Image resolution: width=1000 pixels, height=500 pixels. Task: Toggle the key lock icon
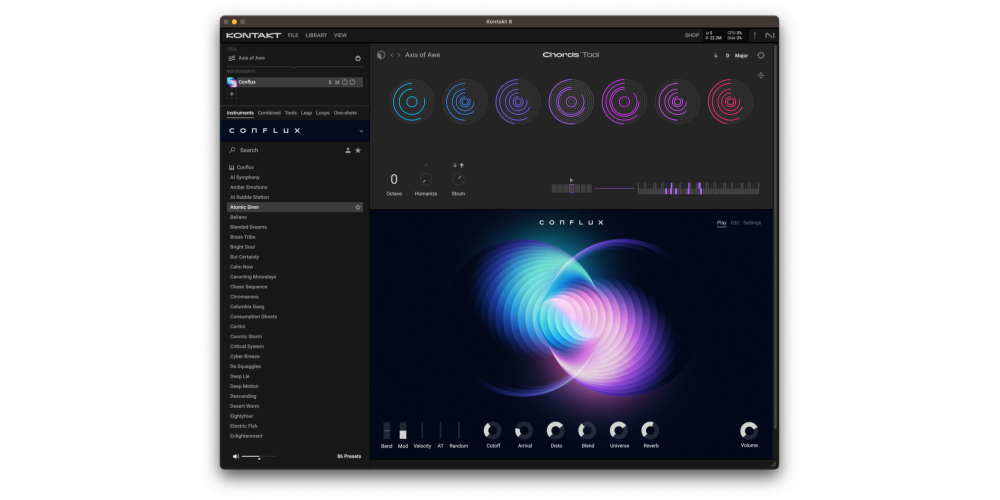point(716,55)
